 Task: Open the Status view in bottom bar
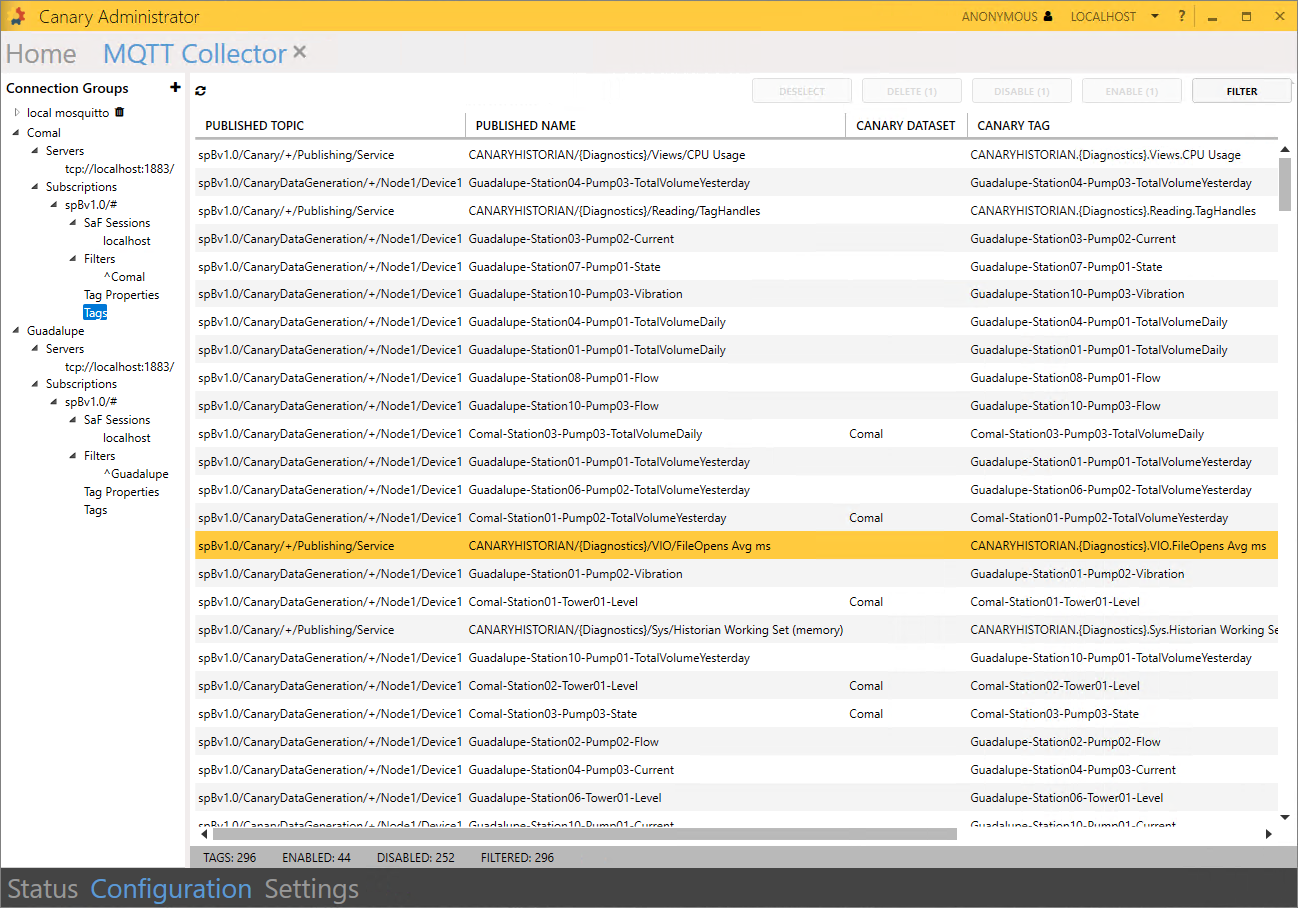coord(43,889)
